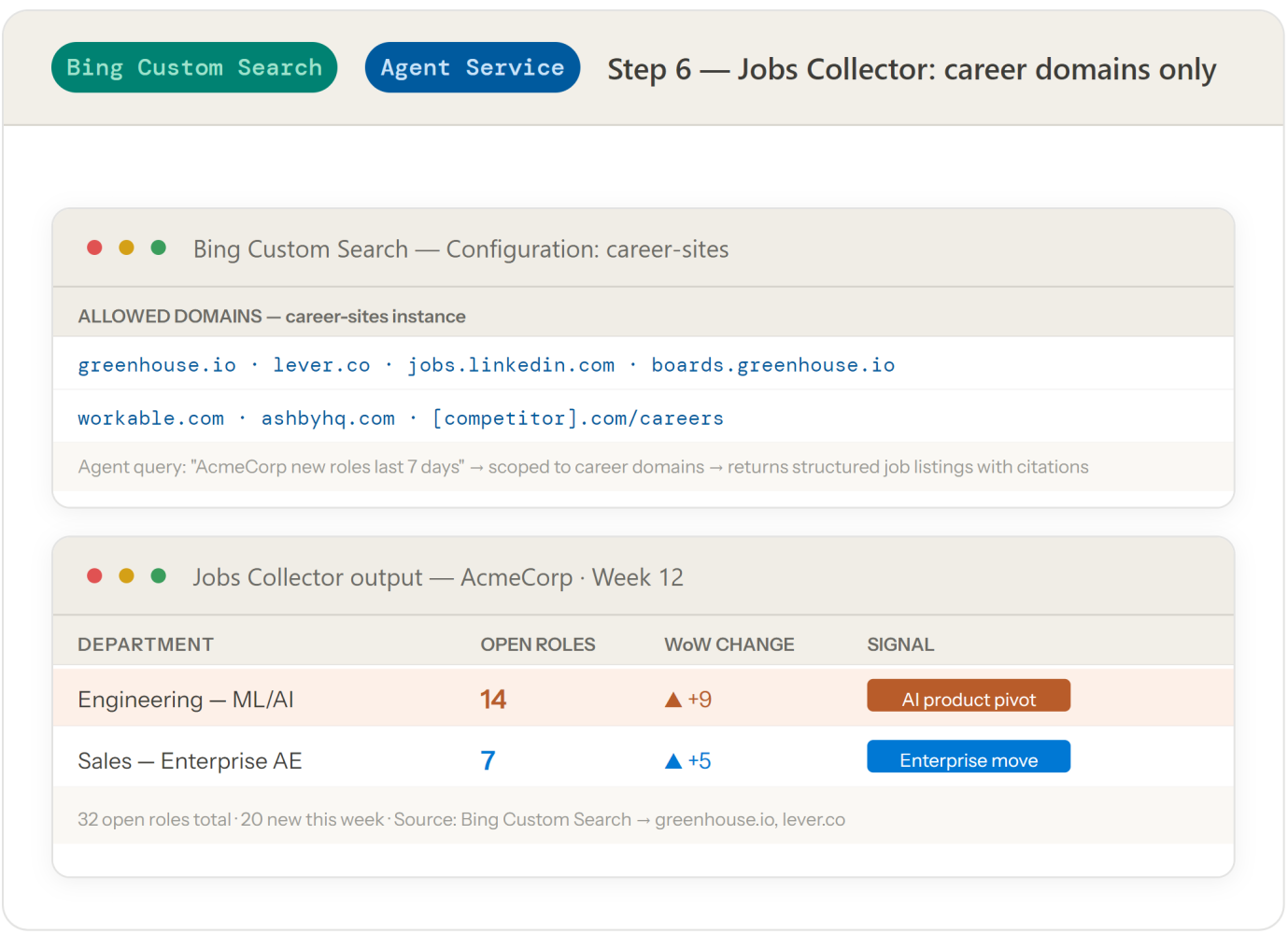
Task: Open the workable.com domain link
Action: (x=151, y=418)
